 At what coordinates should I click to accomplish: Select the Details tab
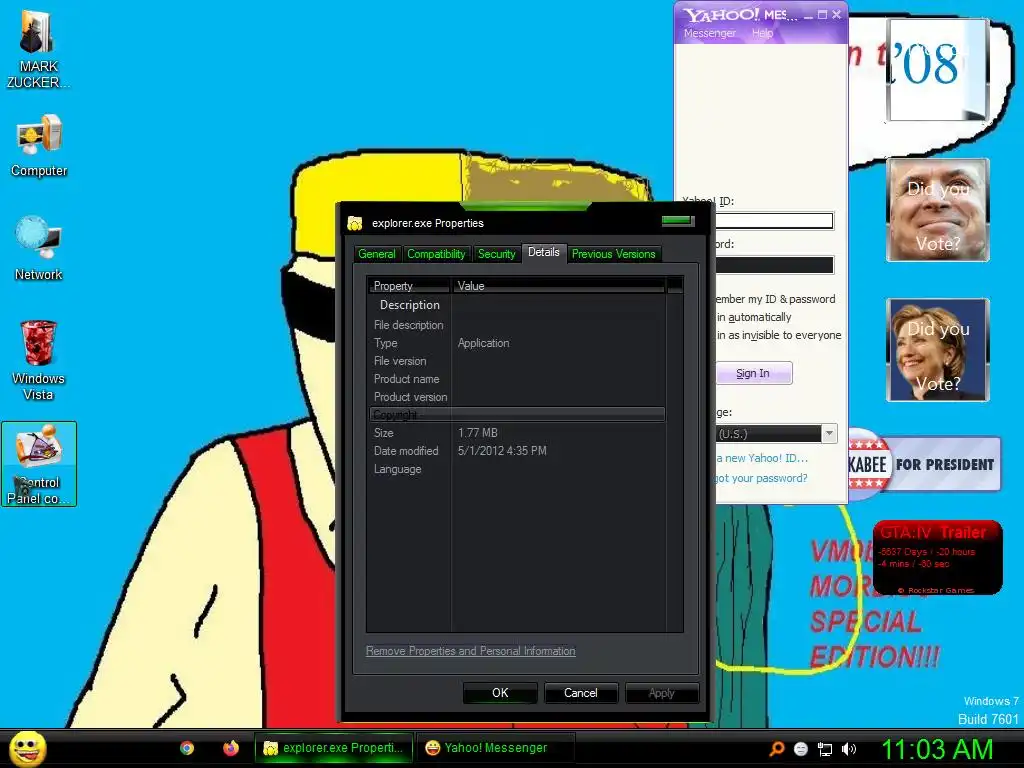click(543, 252)
